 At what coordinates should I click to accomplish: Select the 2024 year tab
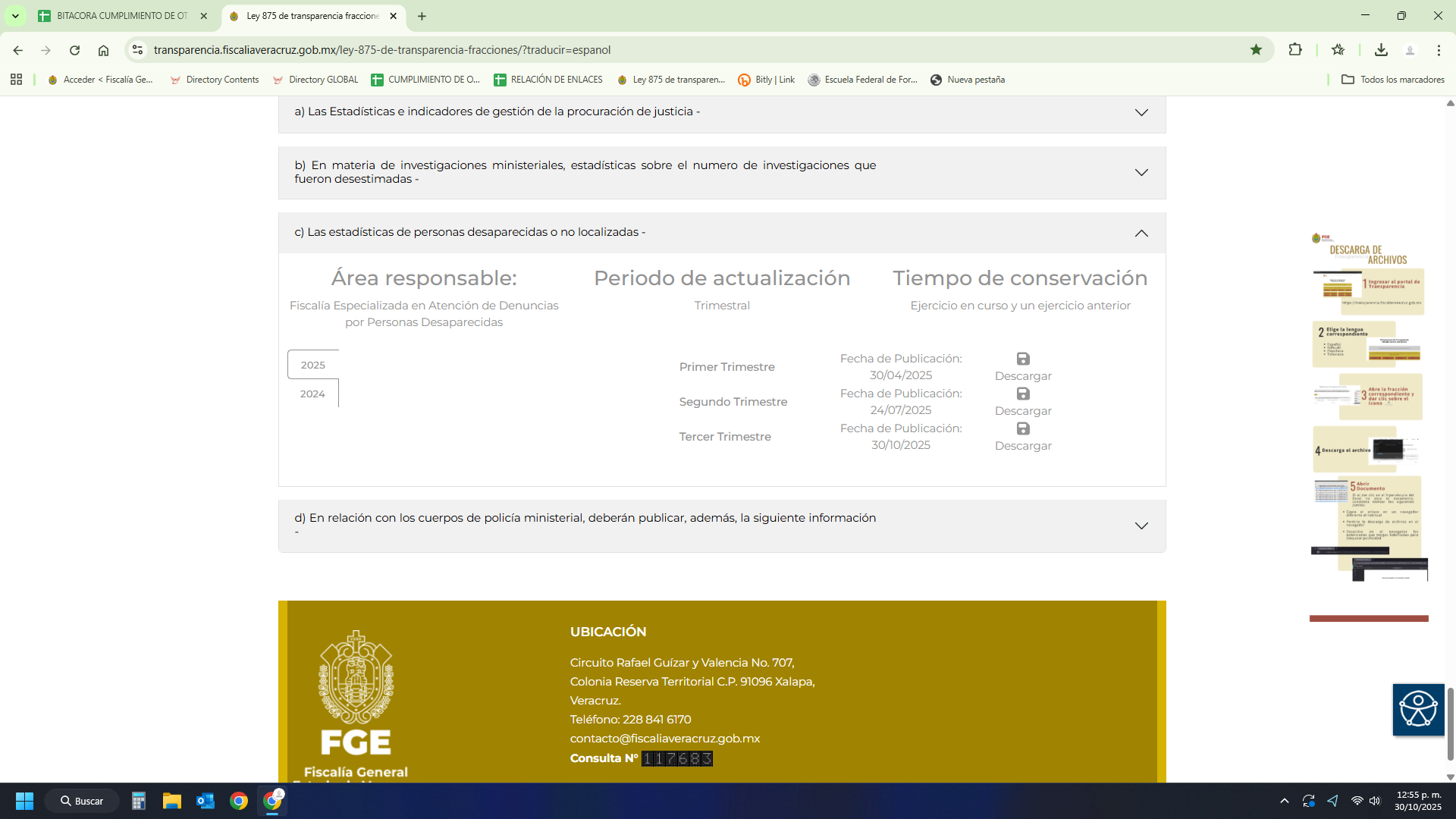[x=312, y=394]
